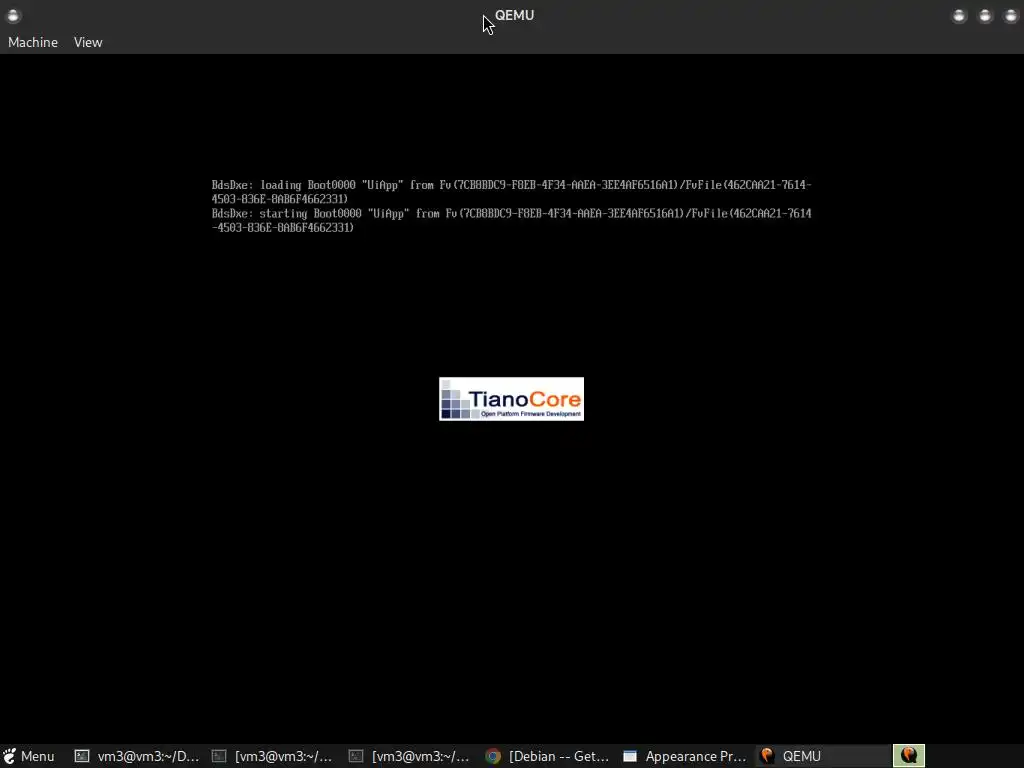Click the Chrome icon in the taskbar
This screenshot has width=1024, height=768.
coord(493,756)
